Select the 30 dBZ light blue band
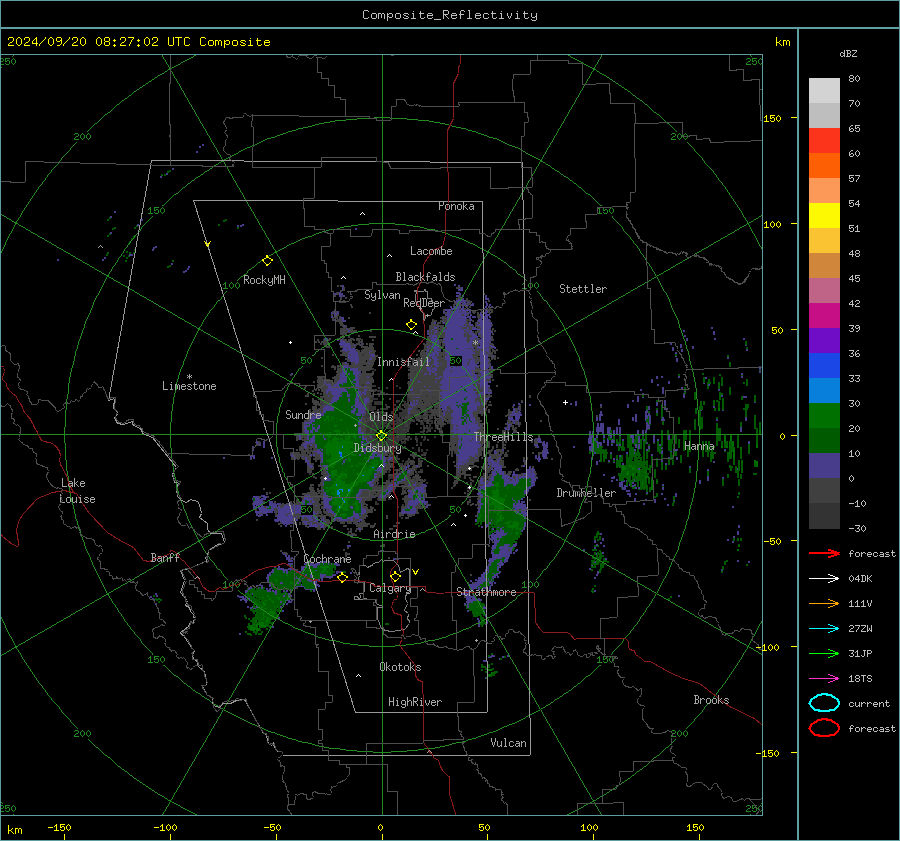Image resolution: width=900 pixels, height=841 pixels. [824, 390]
